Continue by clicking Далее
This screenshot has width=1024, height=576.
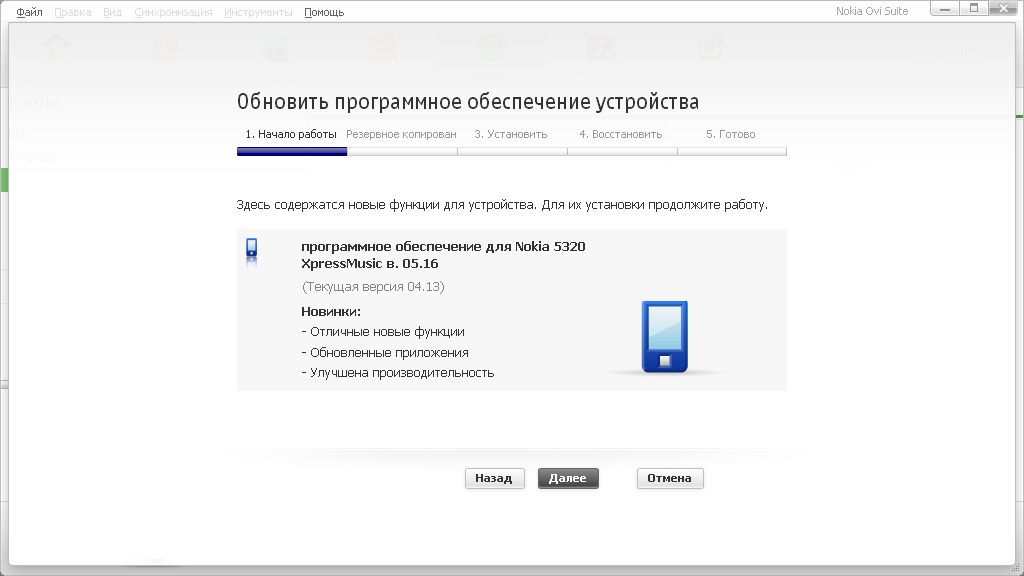(568, 478)
